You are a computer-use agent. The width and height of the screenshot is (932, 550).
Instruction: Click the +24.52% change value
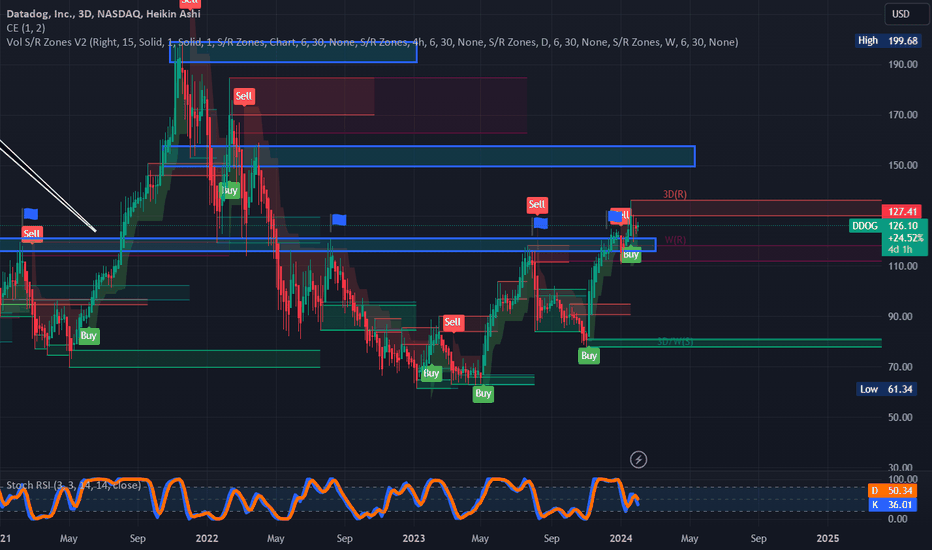pos(906,238)
